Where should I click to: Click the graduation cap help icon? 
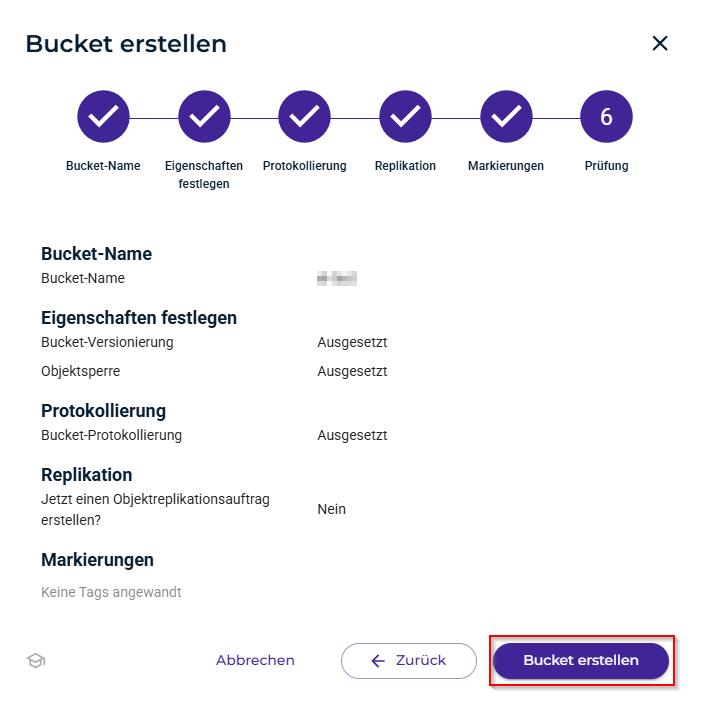36,660
